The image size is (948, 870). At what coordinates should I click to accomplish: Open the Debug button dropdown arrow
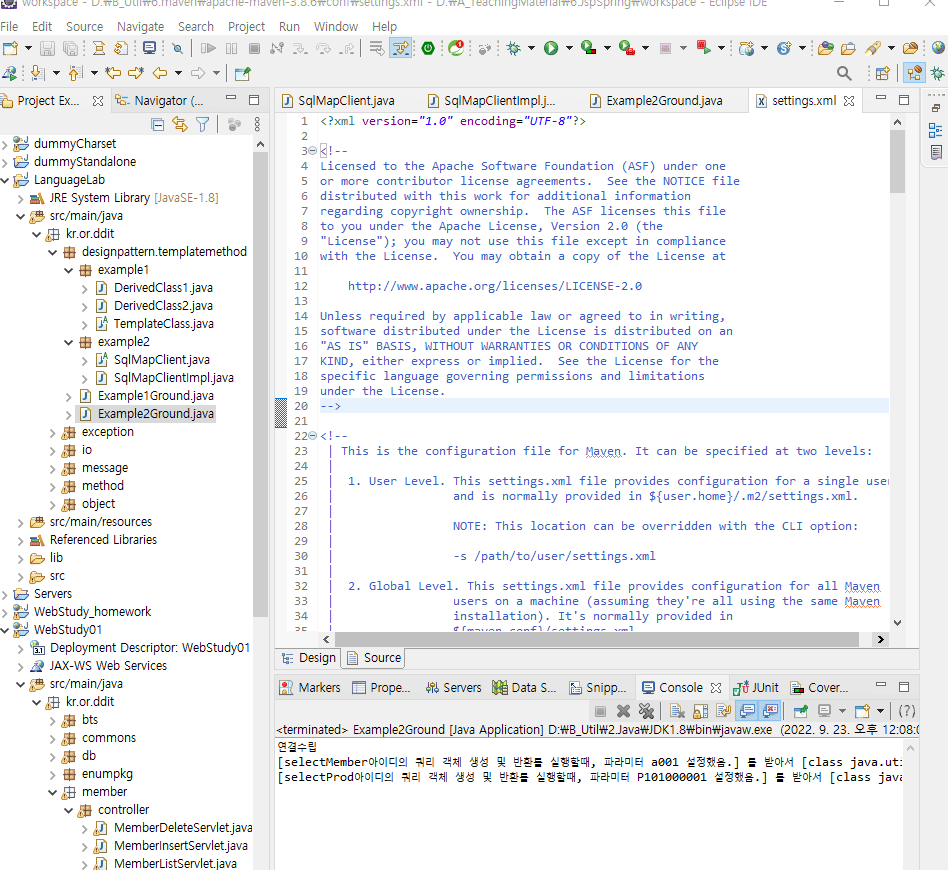coord(531,48)
